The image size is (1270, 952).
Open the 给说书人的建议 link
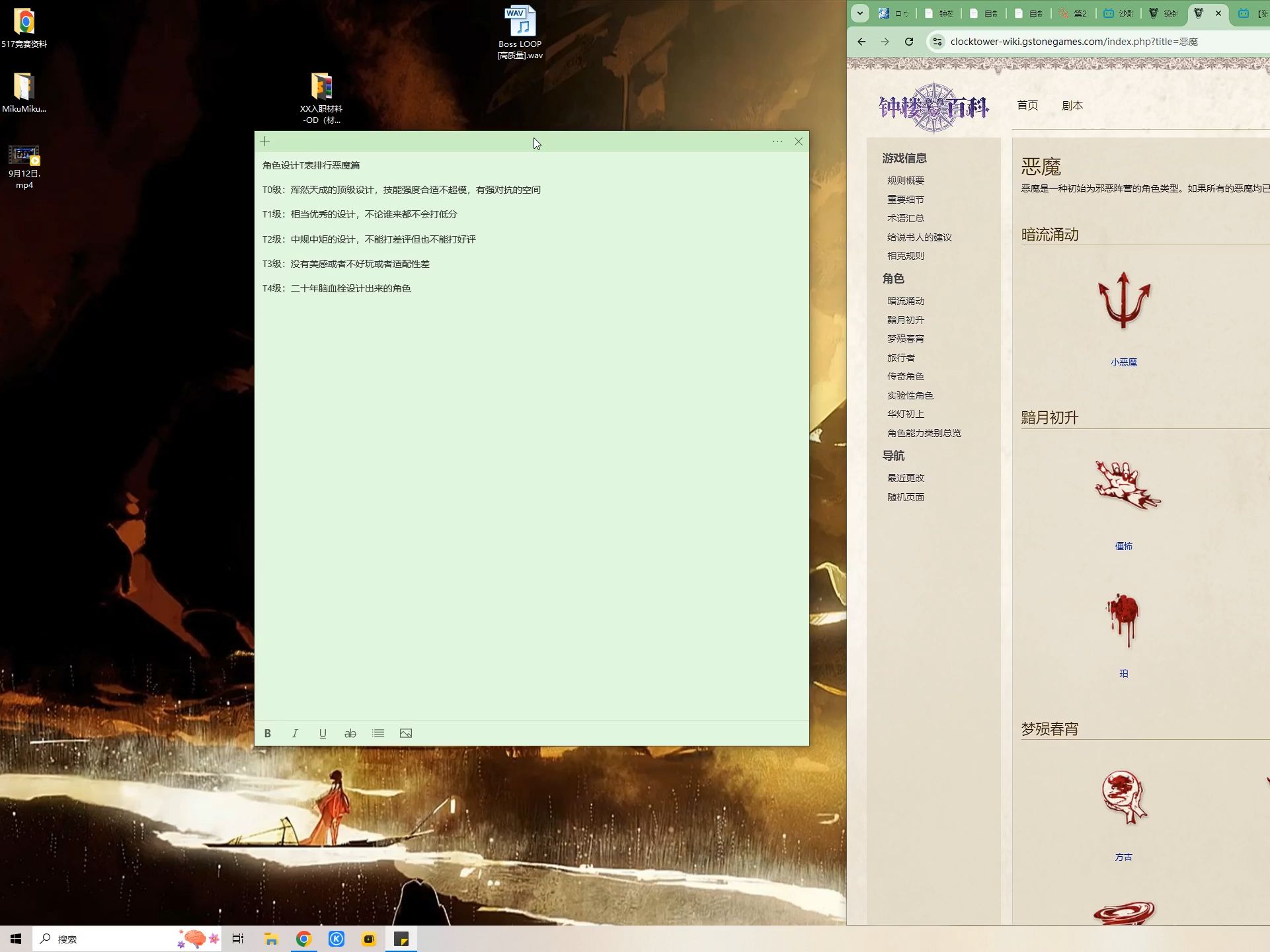click(x=920, y=237)
